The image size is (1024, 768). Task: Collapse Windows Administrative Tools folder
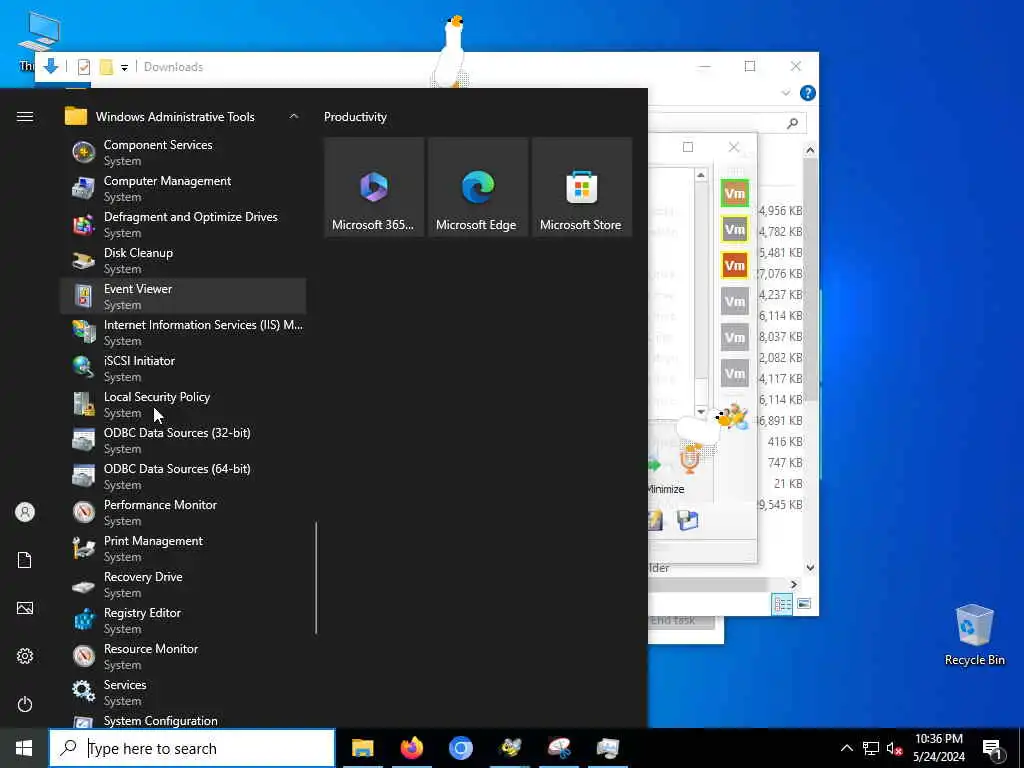pos(183,116)
